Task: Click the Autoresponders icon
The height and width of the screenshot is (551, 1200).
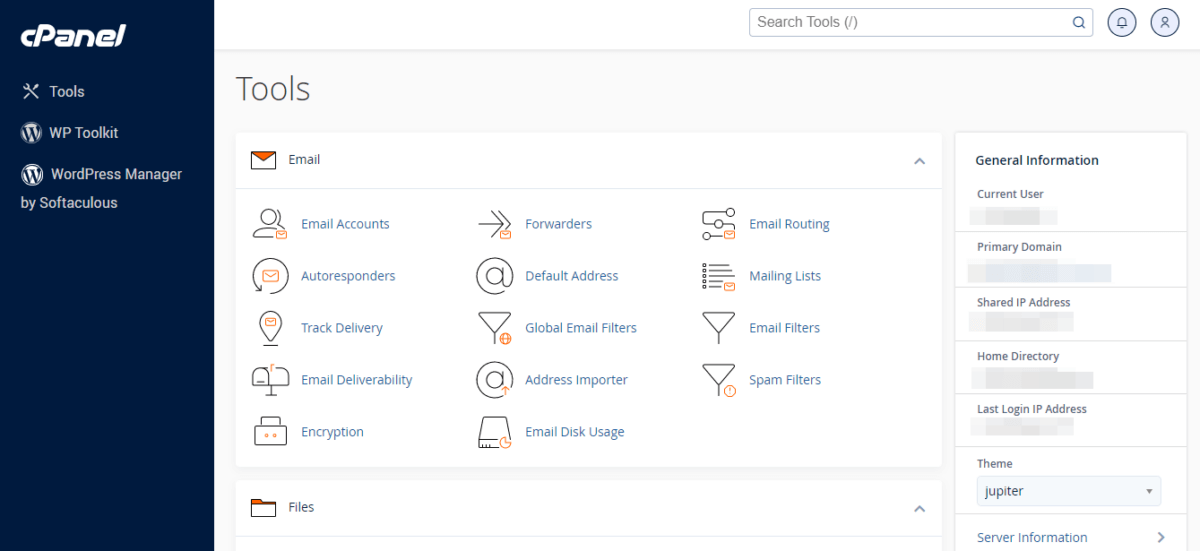Action: 270,276
